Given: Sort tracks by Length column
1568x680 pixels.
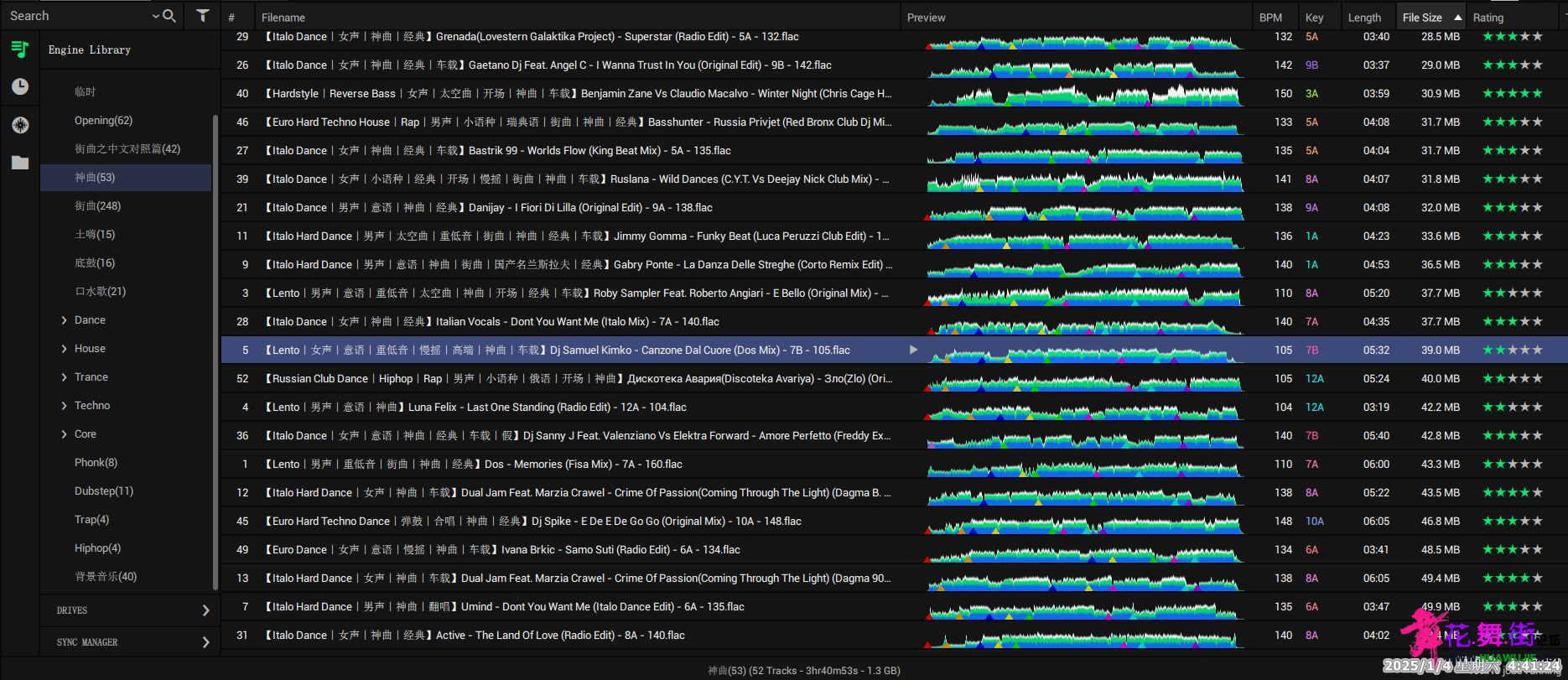Looking at the screenshot, I should pos(1365,17).
